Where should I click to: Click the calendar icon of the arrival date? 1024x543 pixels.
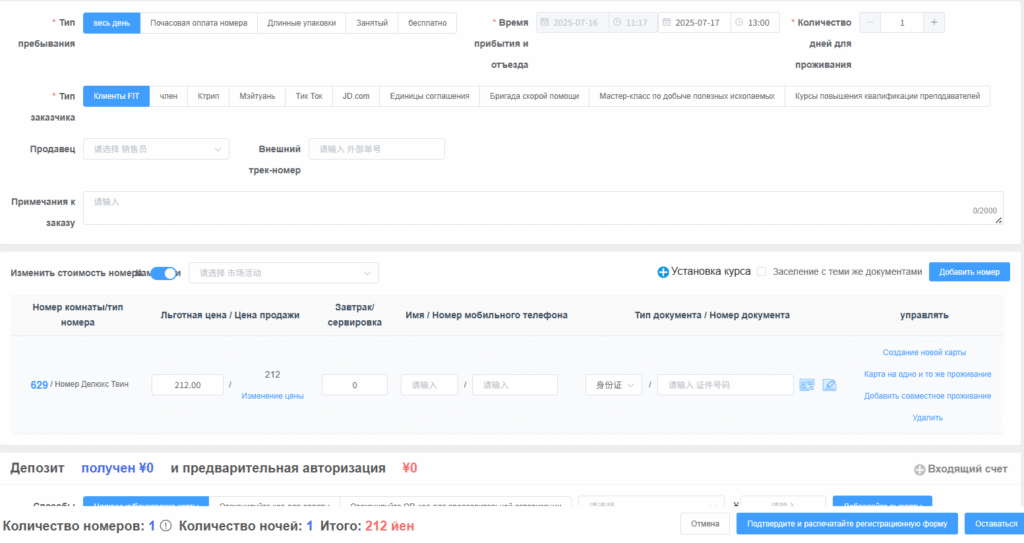click(545, 22)
